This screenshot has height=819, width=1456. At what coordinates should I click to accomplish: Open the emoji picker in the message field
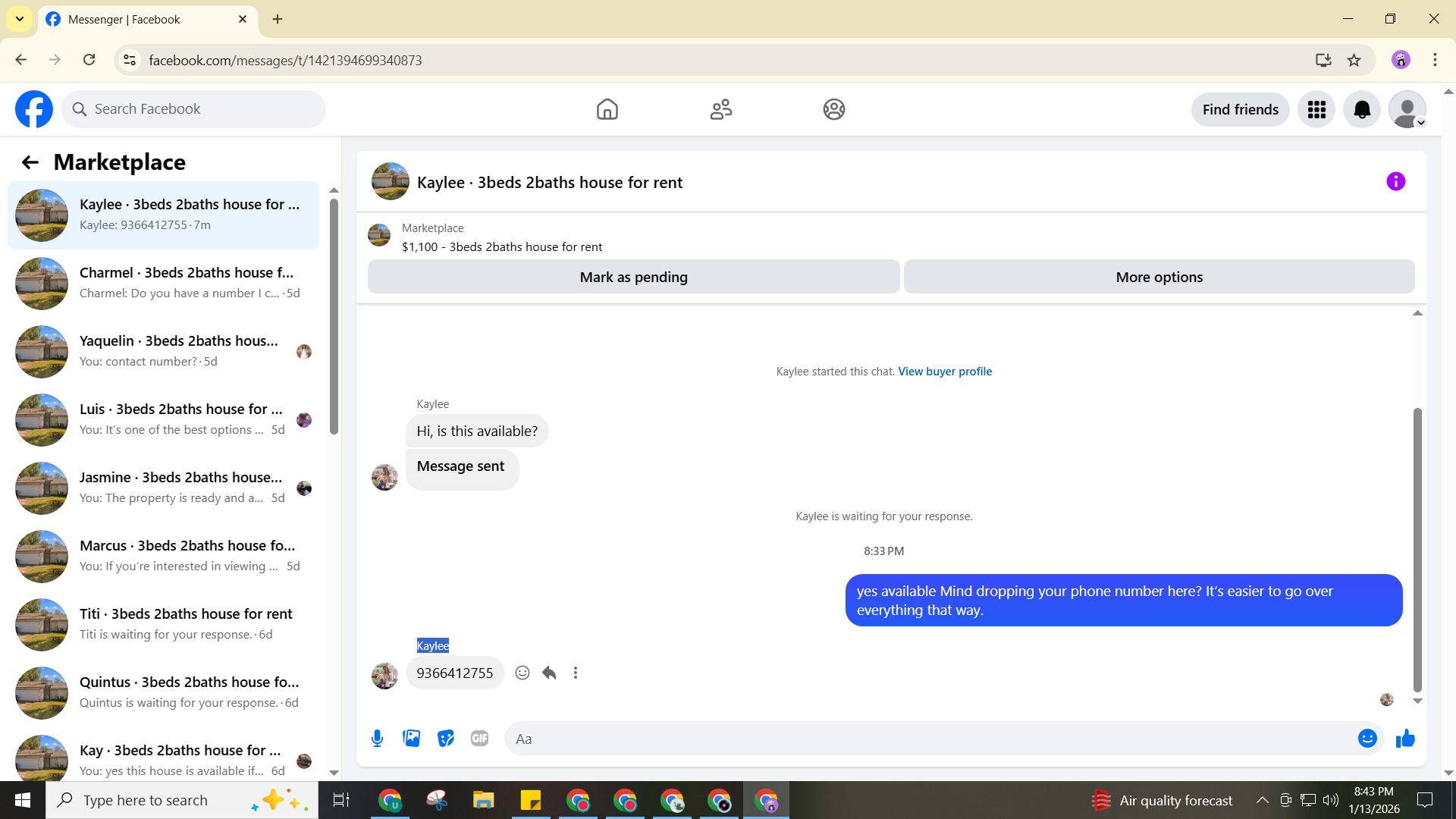pyautogui.click(x=1367, y=739)
